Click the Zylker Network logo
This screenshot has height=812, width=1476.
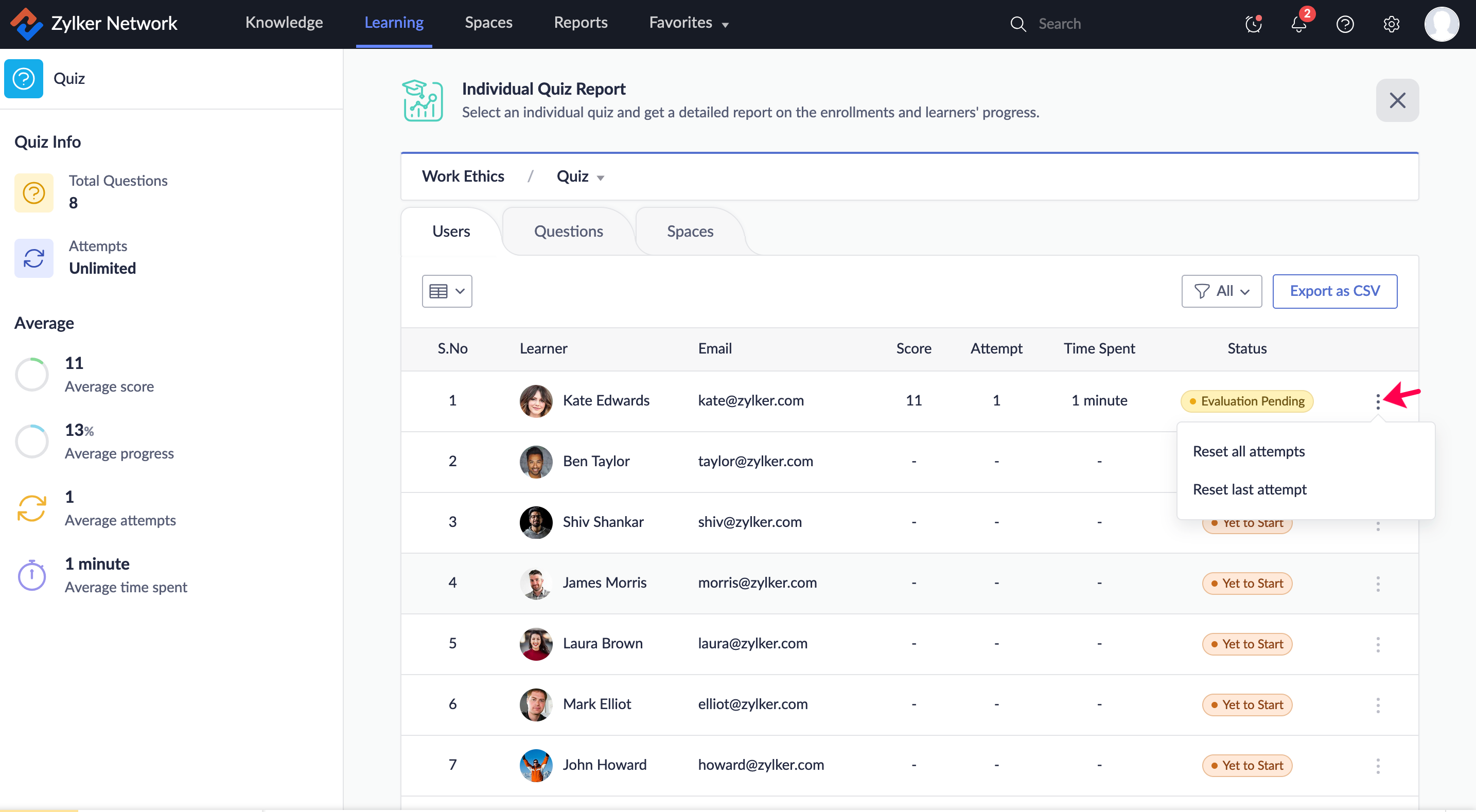26,24
